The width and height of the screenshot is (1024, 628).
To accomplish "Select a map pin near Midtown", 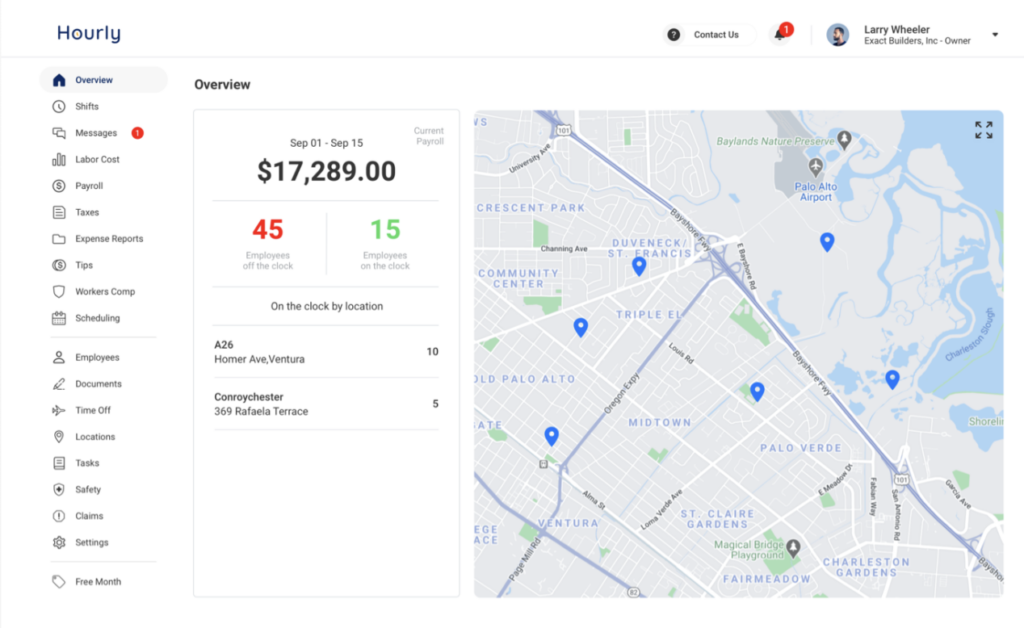I will click(x=757, y=392).
